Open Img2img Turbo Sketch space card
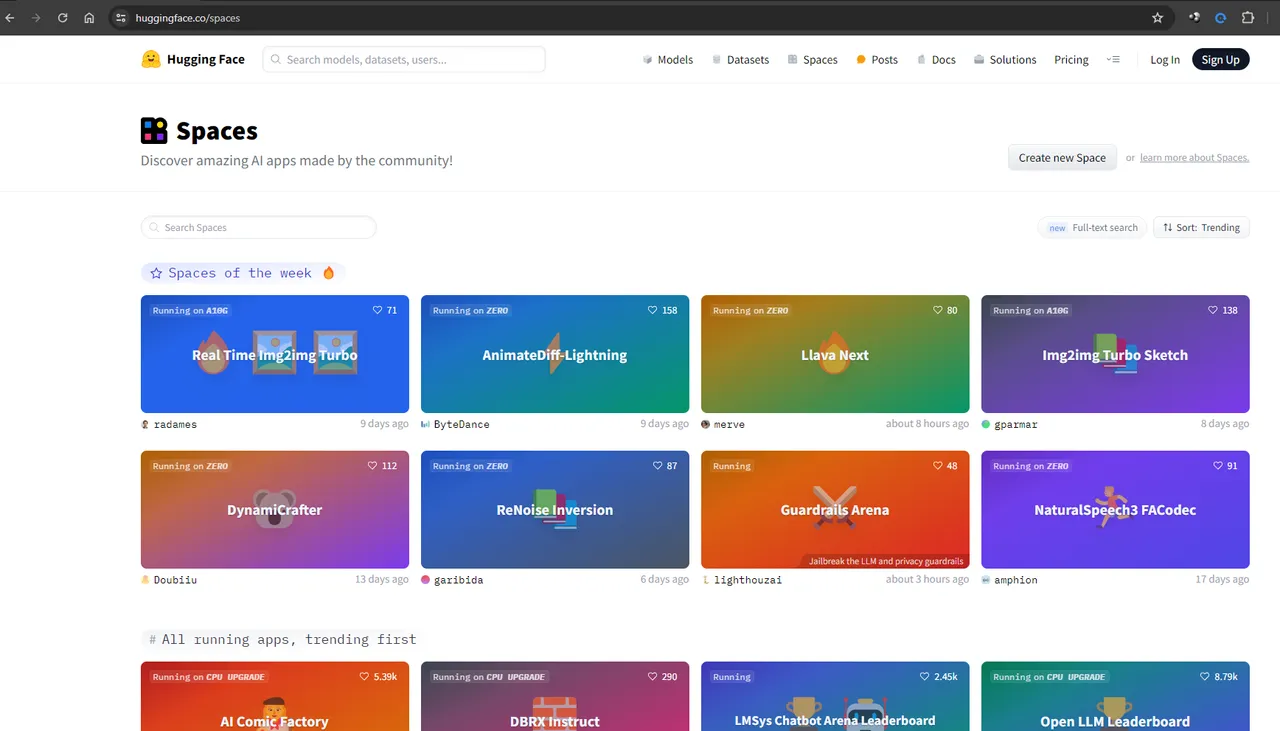 click(x=1115, y=354)
